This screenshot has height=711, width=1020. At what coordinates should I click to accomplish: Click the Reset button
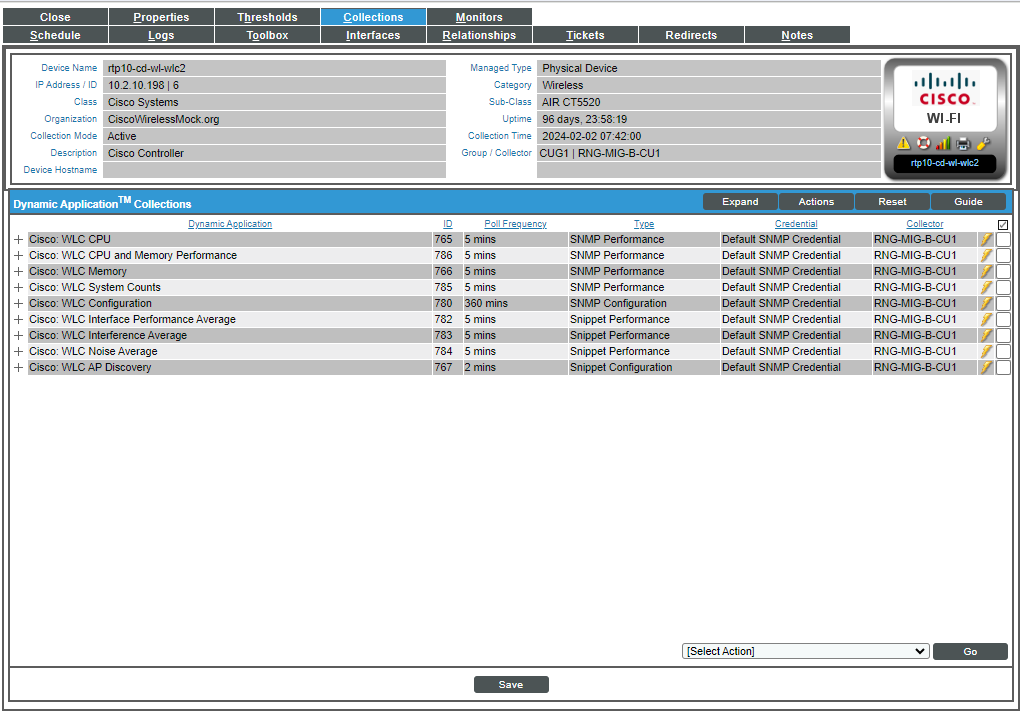point(891,201)
